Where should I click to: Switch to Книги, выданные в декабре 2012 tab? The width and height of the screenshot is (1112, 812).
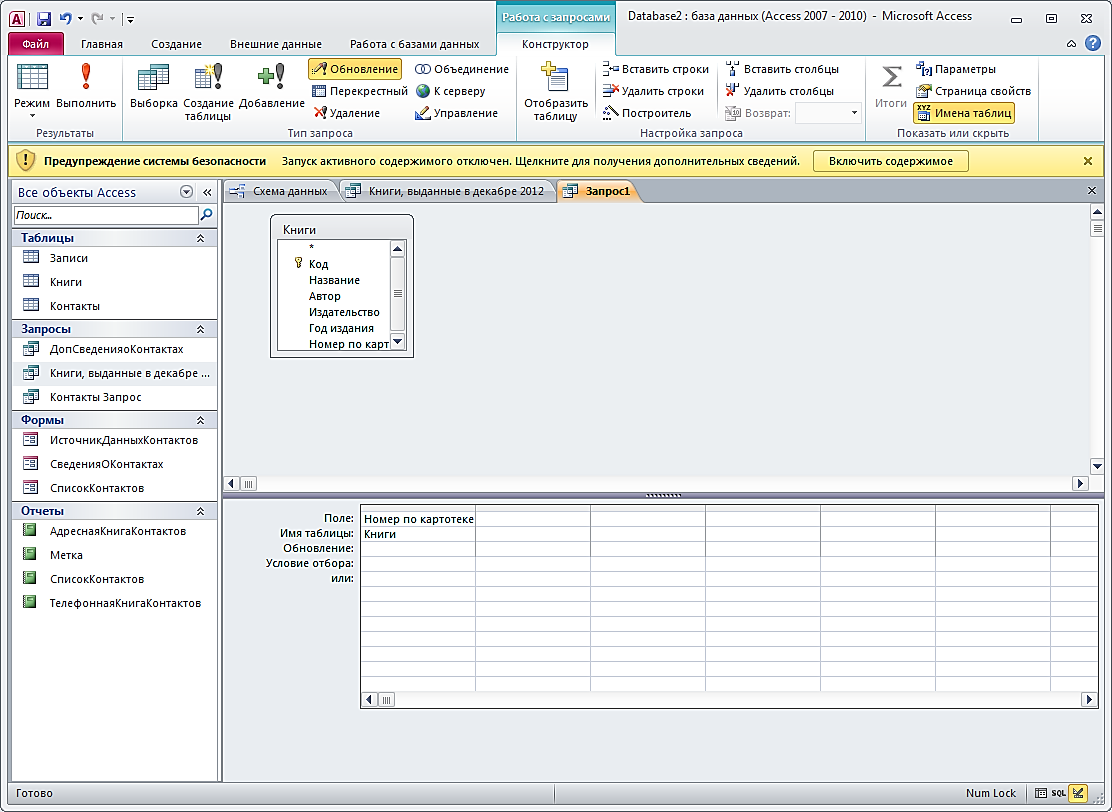[448, 191]
